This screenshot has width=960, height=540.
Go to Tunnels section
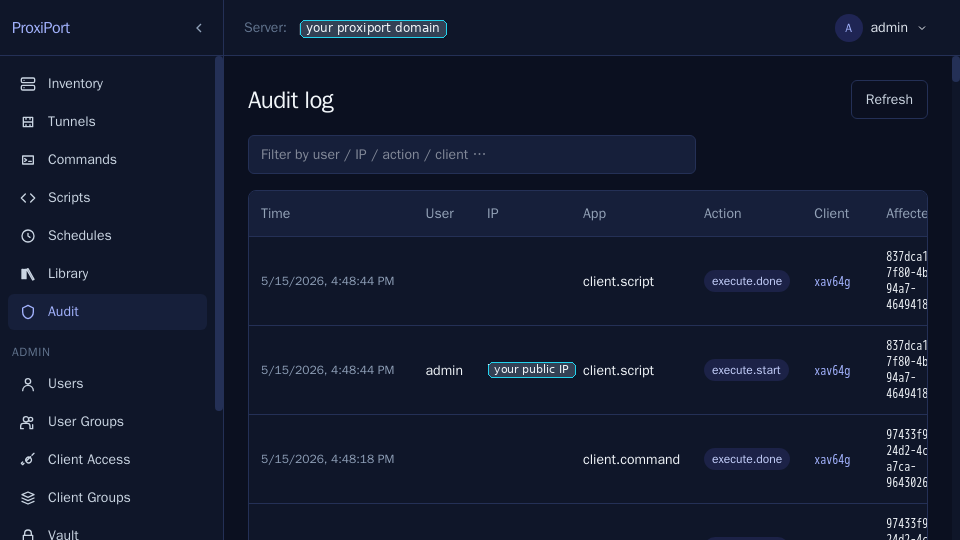click(x=107, y=122)
